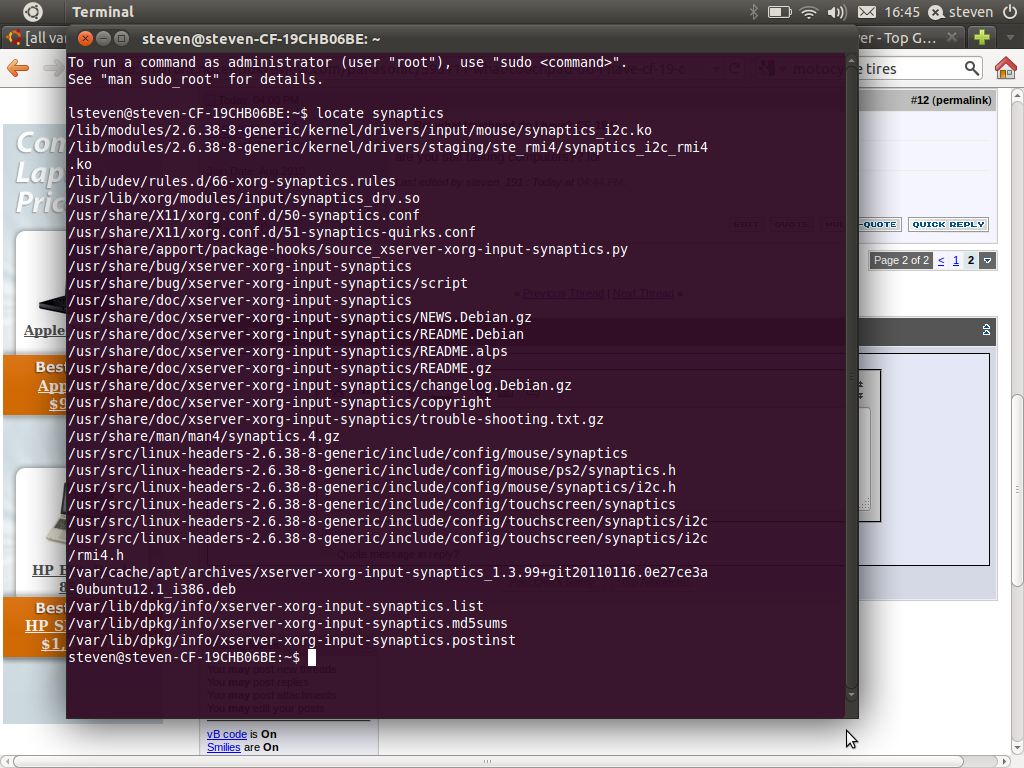
Task: Click terminal line 'xserver-xorg-input-synaptics.md5sums'
Action: (288, 623)
